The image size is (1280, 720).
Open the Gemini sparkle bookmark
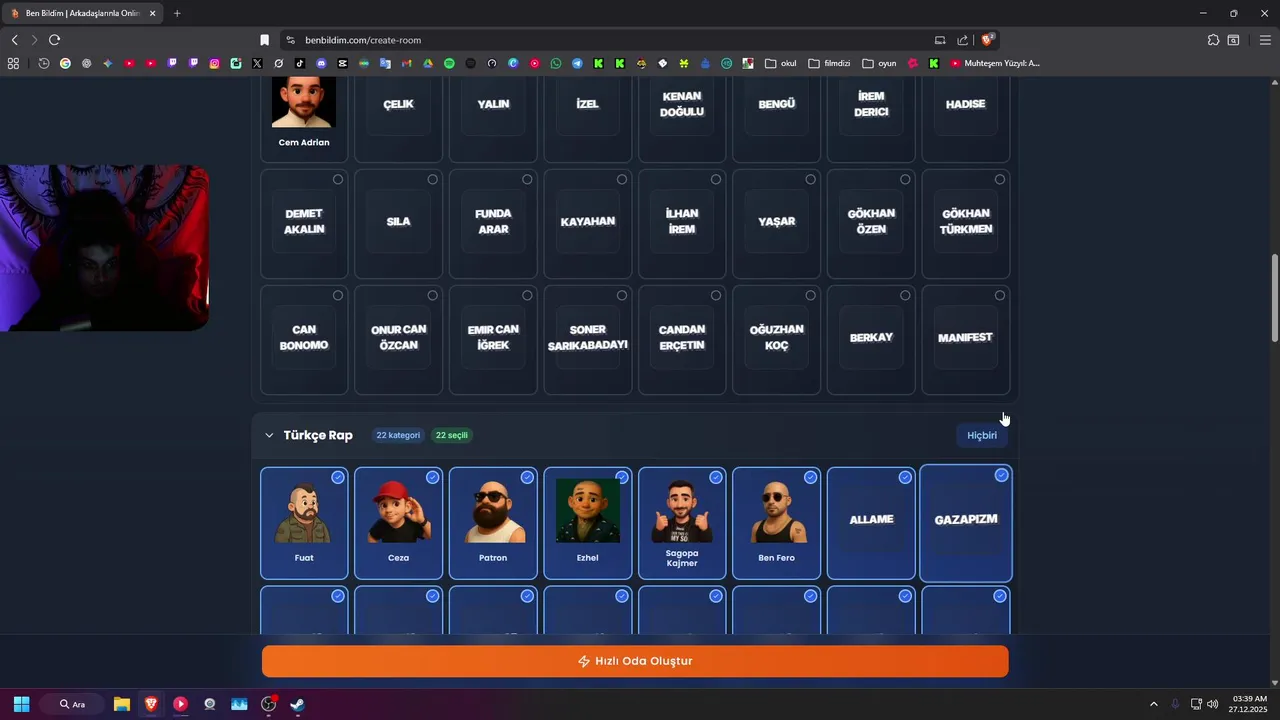coord(108,63)
